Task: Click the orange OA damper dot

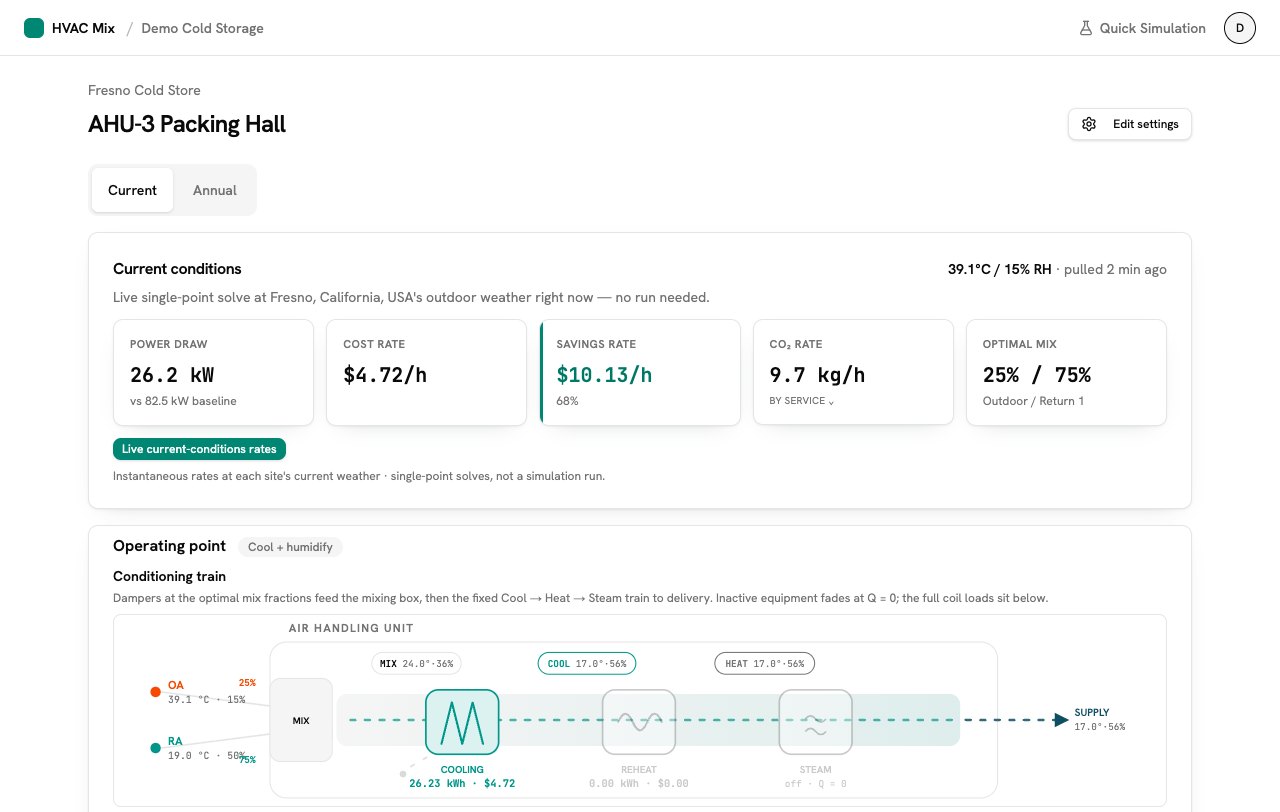Action: tap(155, 692)
